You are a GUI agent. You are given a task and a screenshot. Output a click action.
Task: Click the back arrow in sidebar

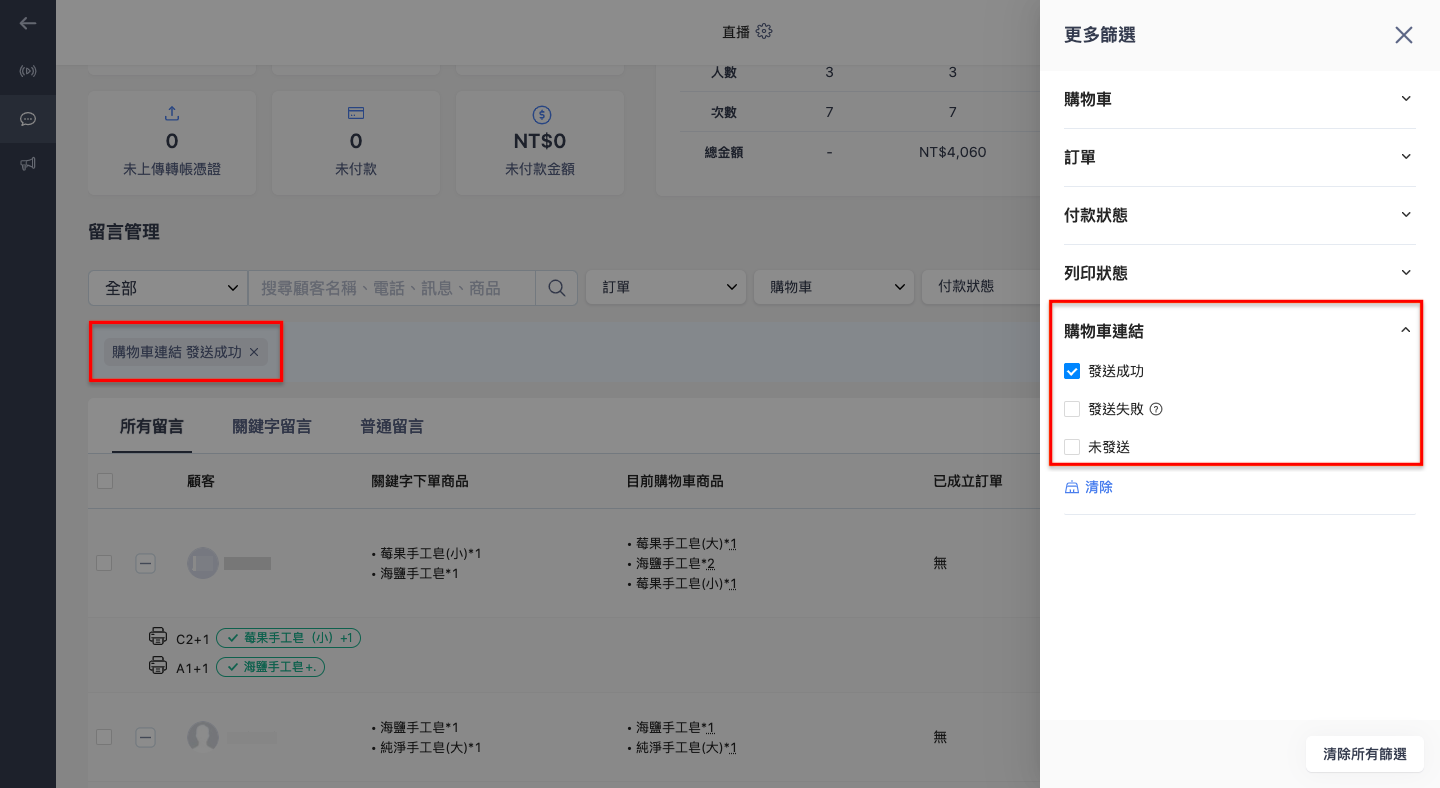point(28,23)
